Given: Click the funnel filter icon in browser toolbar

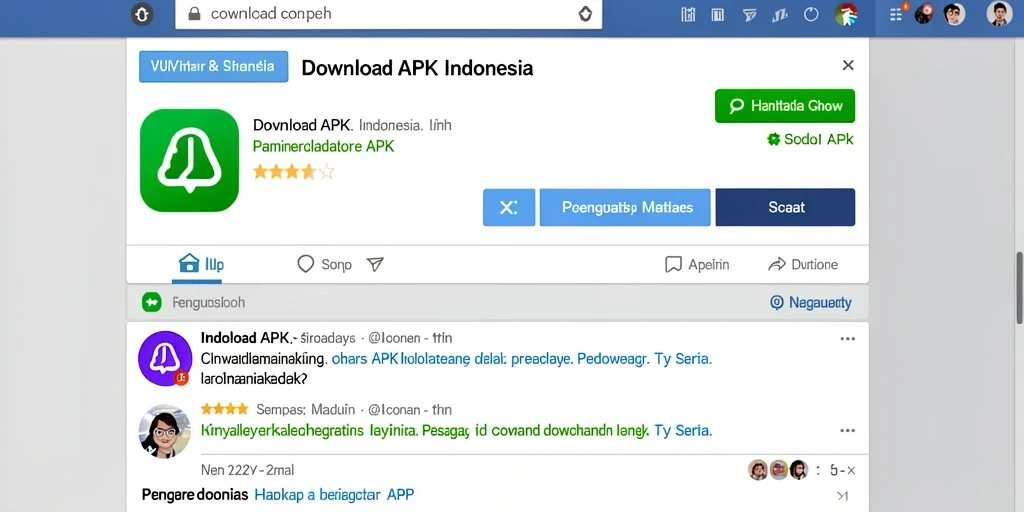Looking at the screenshot, I should pos(749,14).
